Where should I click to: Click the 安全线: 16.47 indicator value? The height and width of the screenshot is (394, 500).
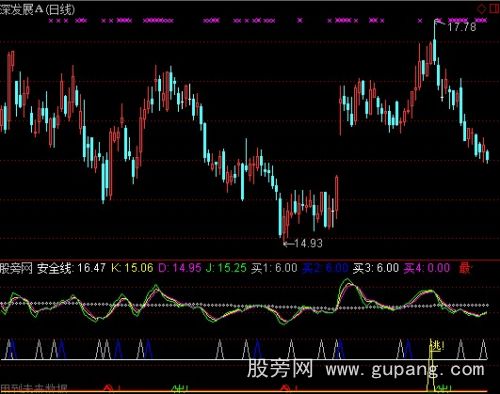pyautogui.click(x=71, y=268)
